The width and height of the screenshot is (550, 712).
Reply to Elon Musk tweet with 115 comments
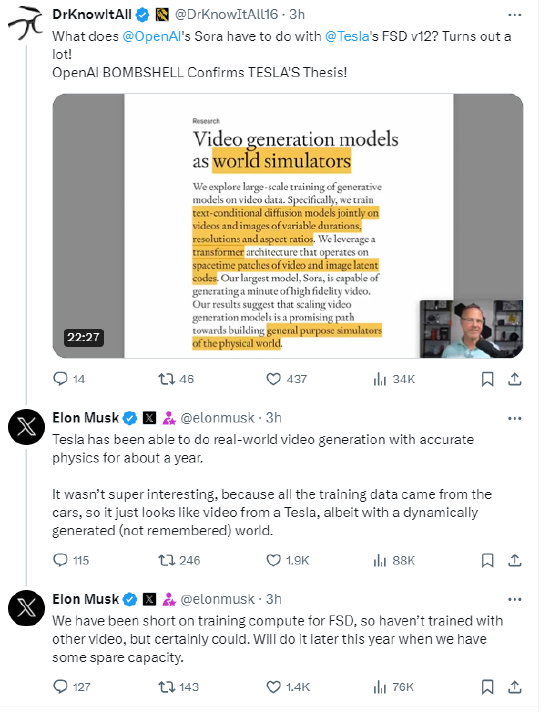tap(71, 560)
